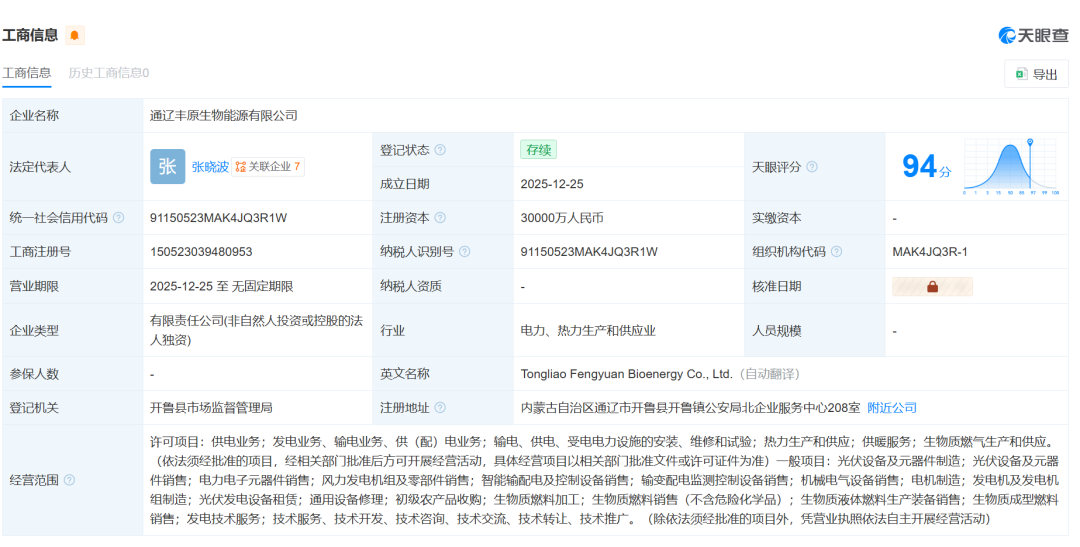Open legal representative 张晓波 link
Viewport: 1080px width, 547px height.
click(210, 167)
